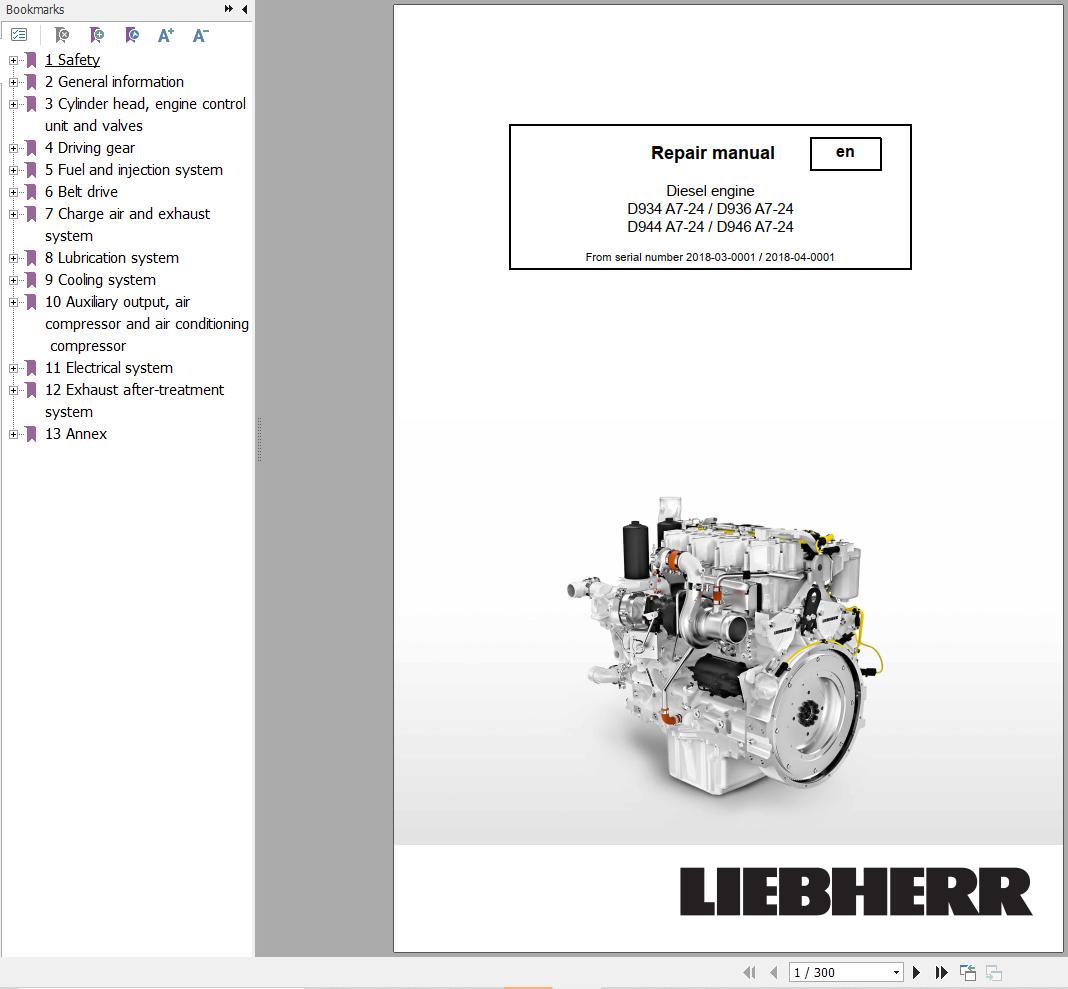Expand the 11 Electrical system bookmark

pyautogui.click(x=13, y=368)
